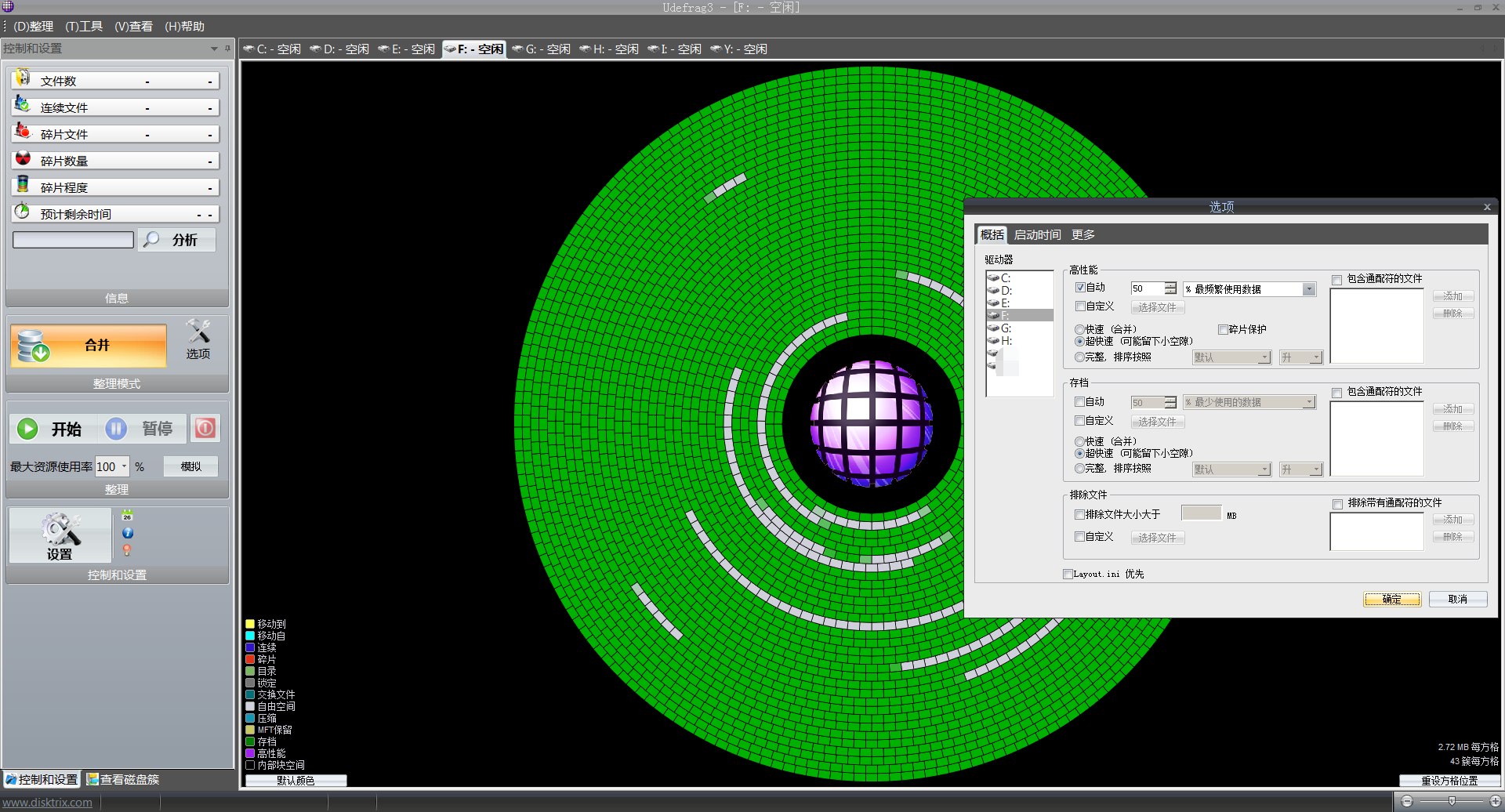
Task: Click the zoom out minus icon in status bar
Action: pos(1407,801)
